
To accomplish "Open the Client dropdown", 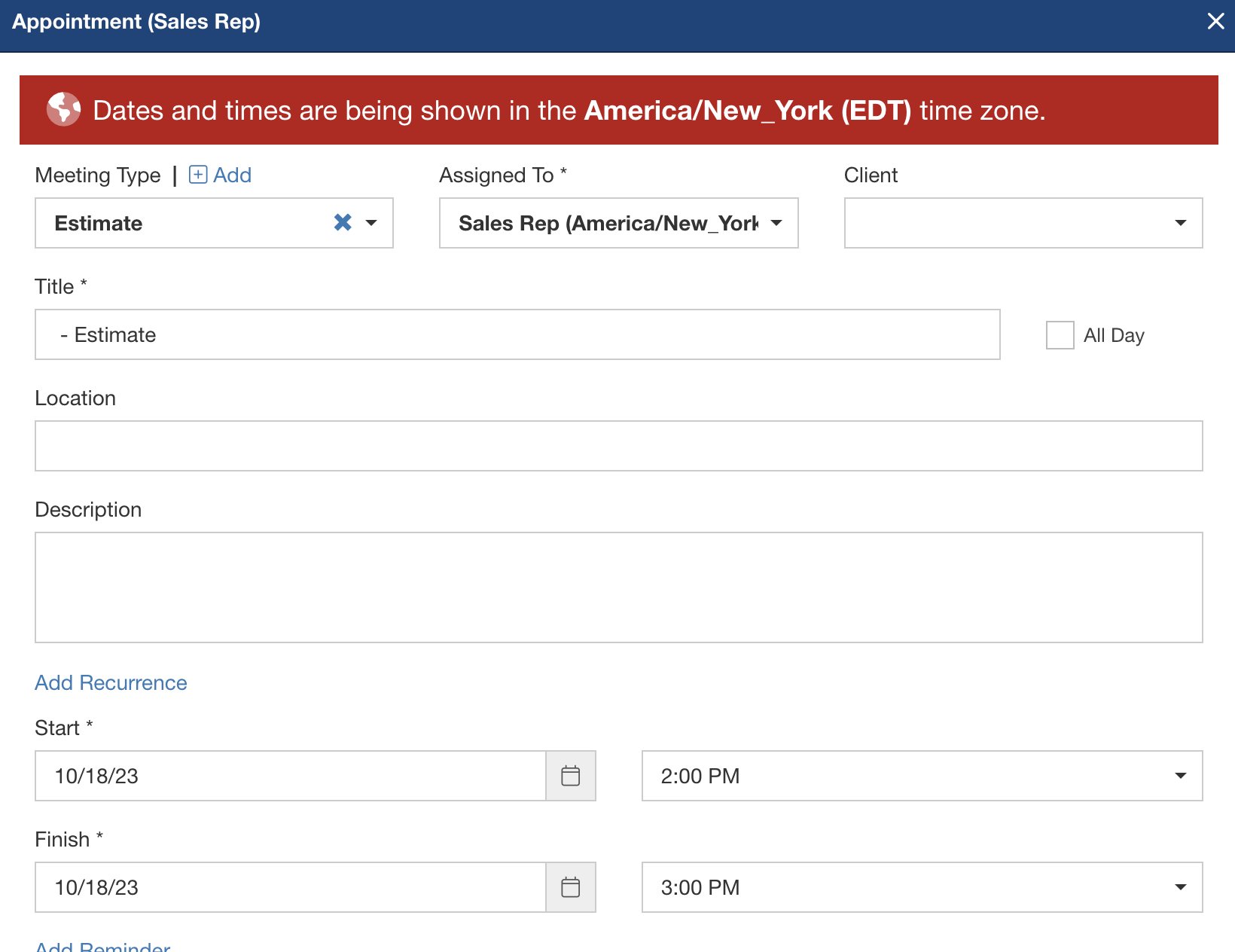I will (x=1023, y=223).
